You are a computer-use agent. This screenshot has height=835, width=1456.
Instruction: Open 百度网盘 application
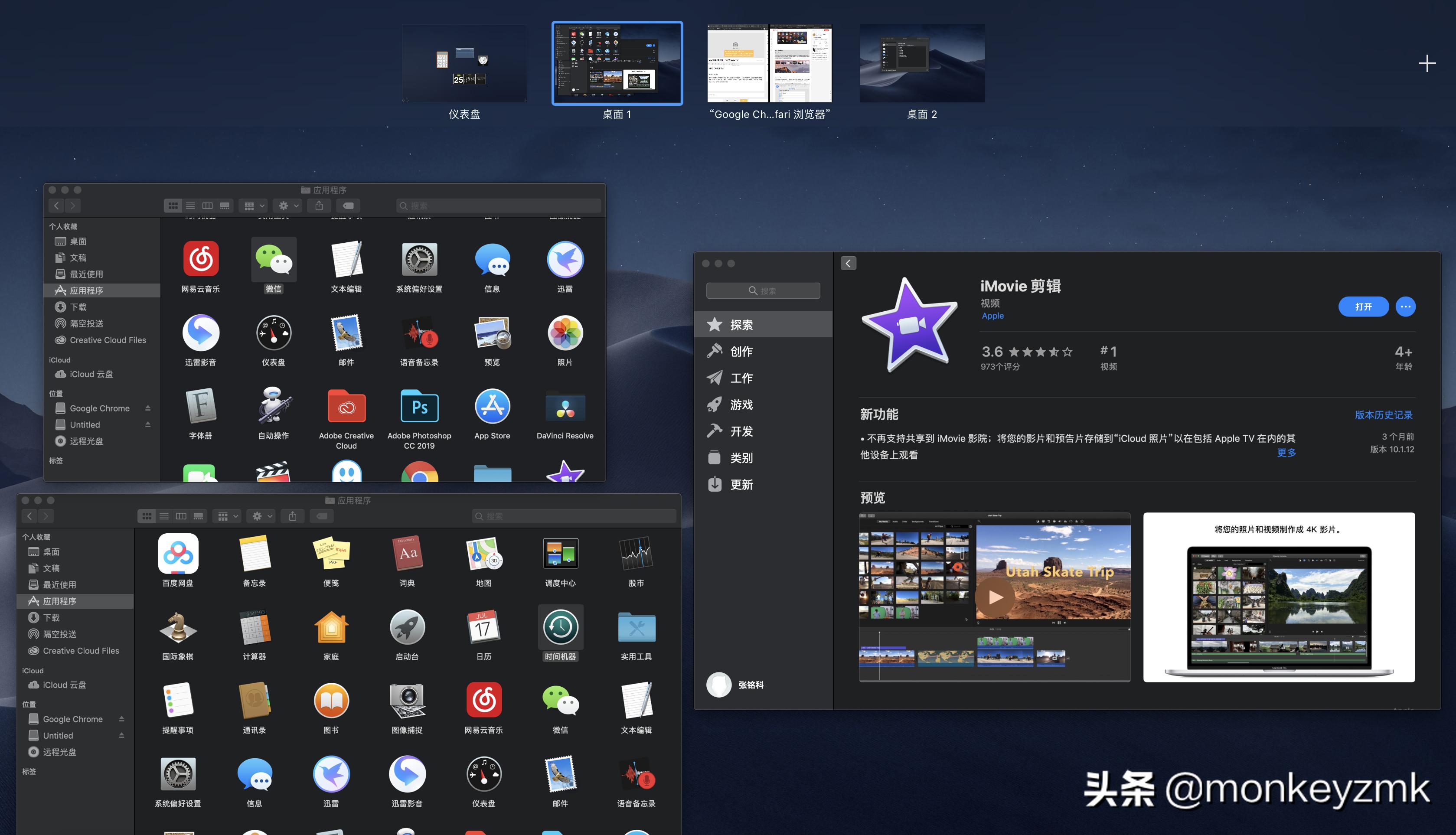[x=178, y=554]
